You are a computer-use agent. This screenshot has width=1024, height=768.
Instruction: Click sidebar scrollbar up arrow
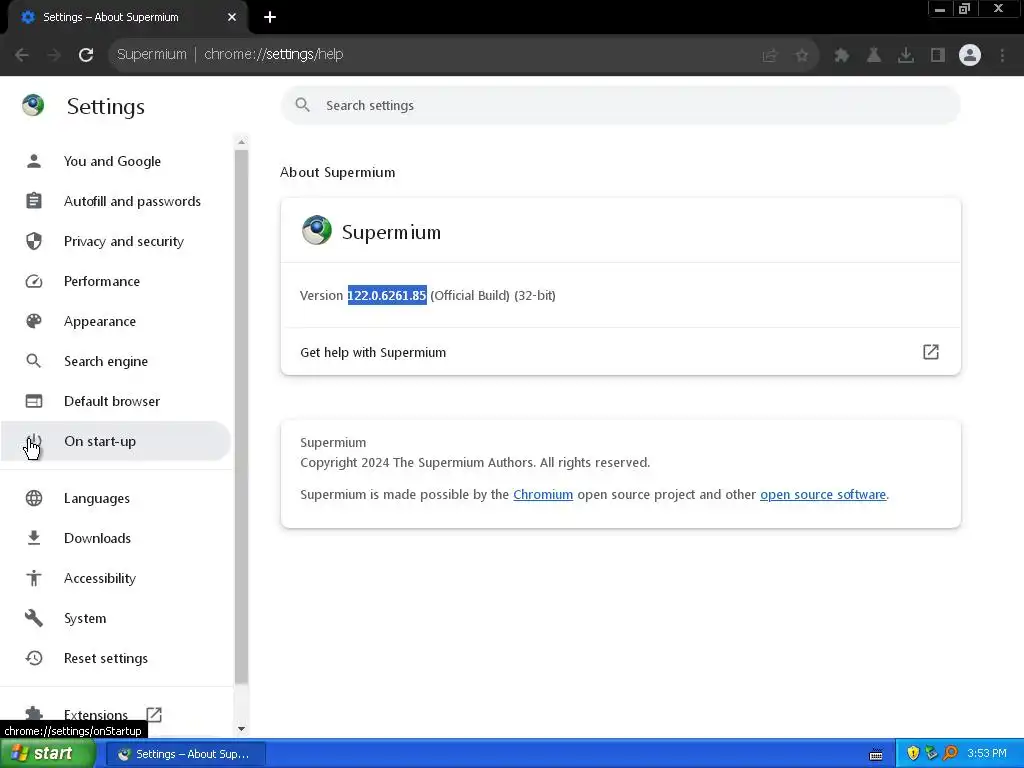pos(242,142)
